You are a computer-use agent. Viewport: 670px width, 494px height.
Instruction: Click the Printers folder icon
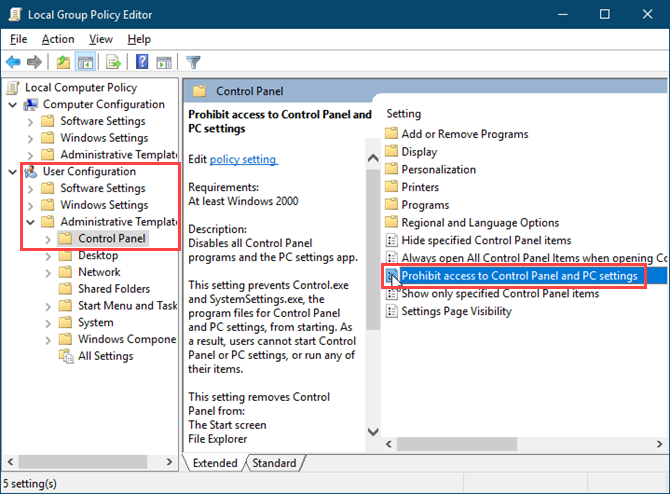tap(391, 187)
